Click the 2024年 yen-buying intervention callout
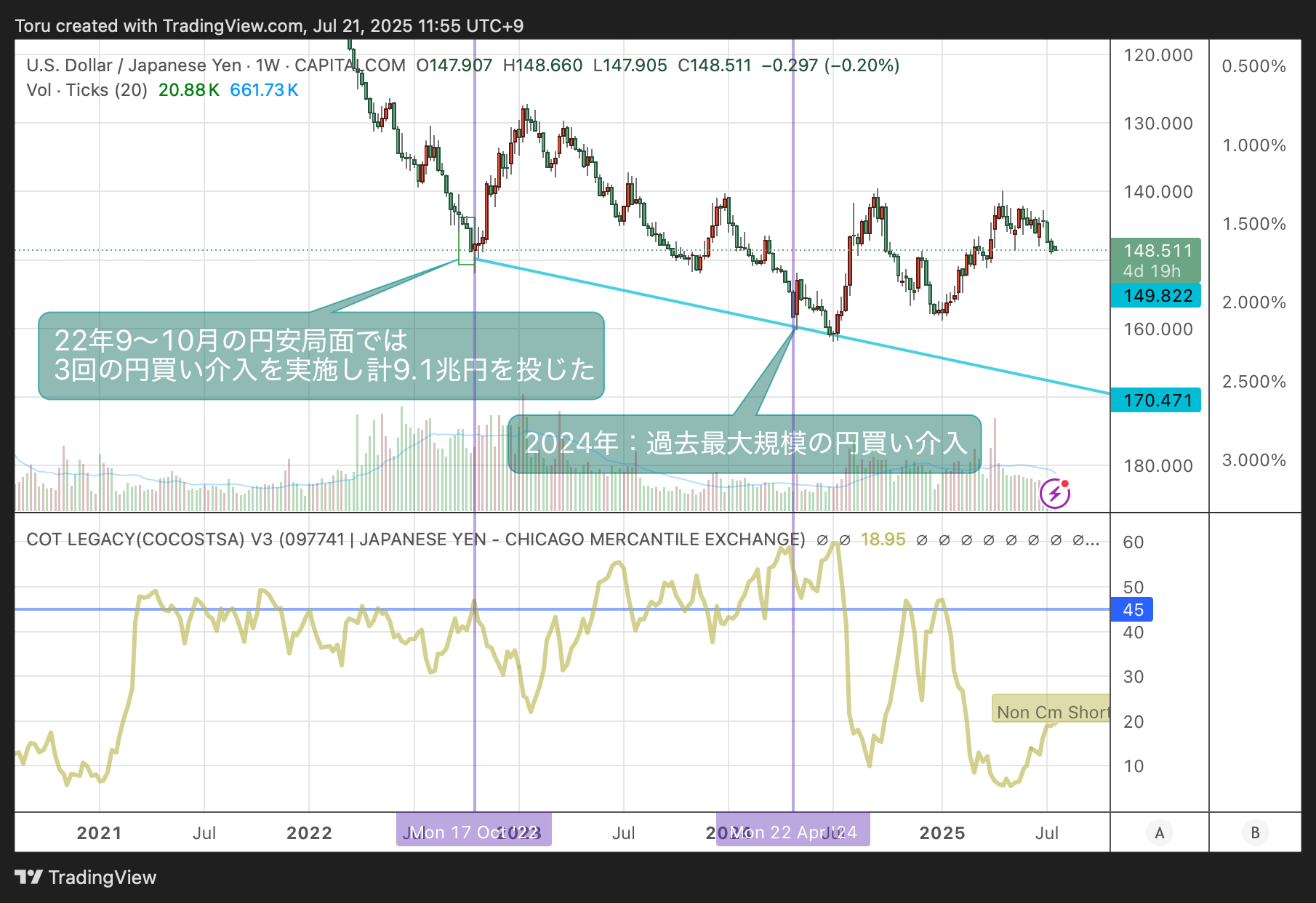The width and height of the screenshot is (1316, 903). pos(745,444)
